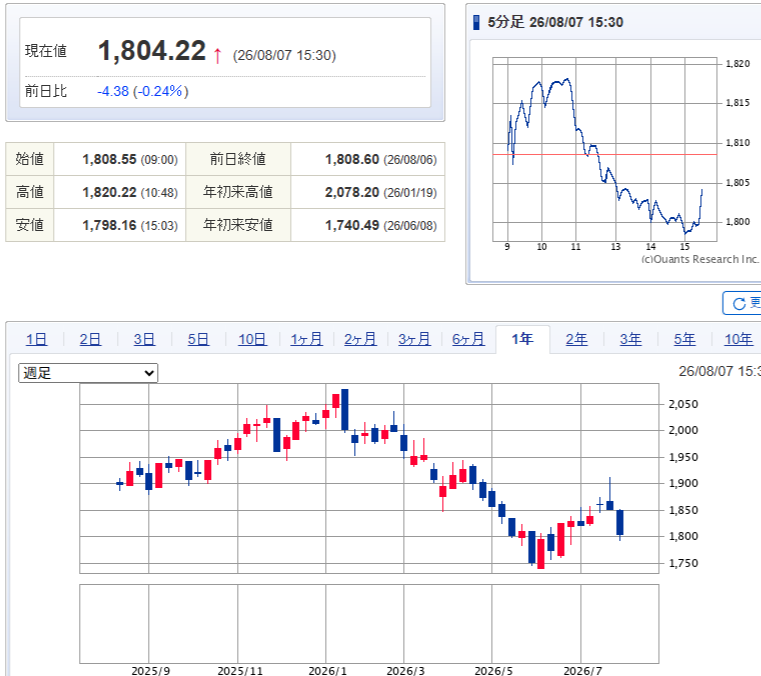This screenshot has height=676, width=761.
Task: Click year-to-date low 1,740.49
Action: (352, 225)
